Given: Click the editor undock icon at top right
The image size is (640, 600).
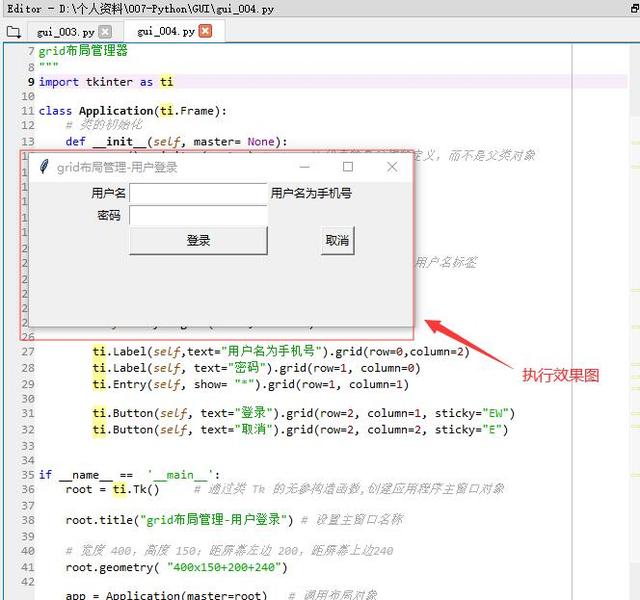Looking at the screenshot, I should click(635, 8).
